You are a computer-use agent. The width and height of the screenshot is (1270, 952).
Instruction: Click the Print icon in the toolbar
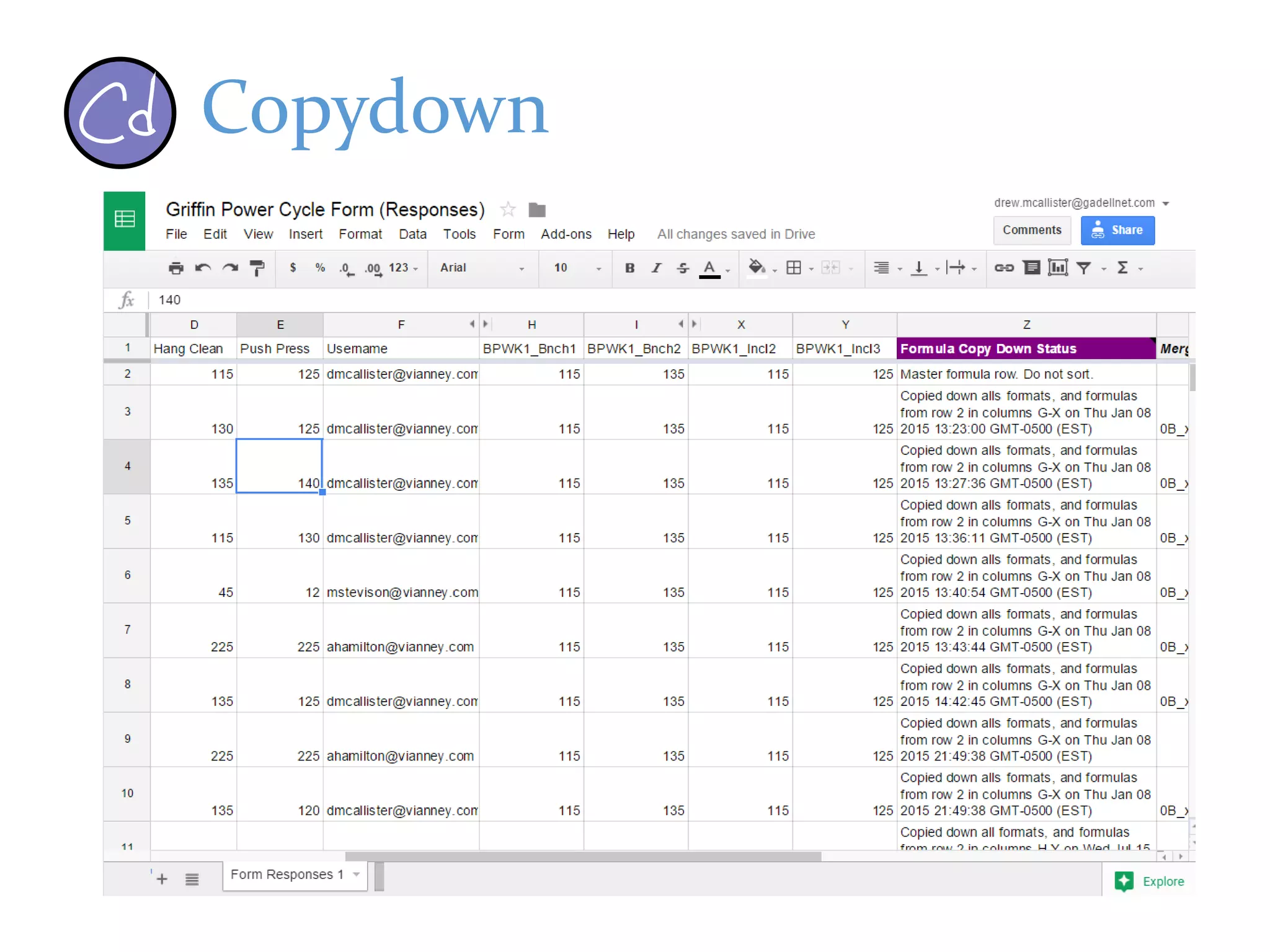pyautogui.click(x=176, y=268)
